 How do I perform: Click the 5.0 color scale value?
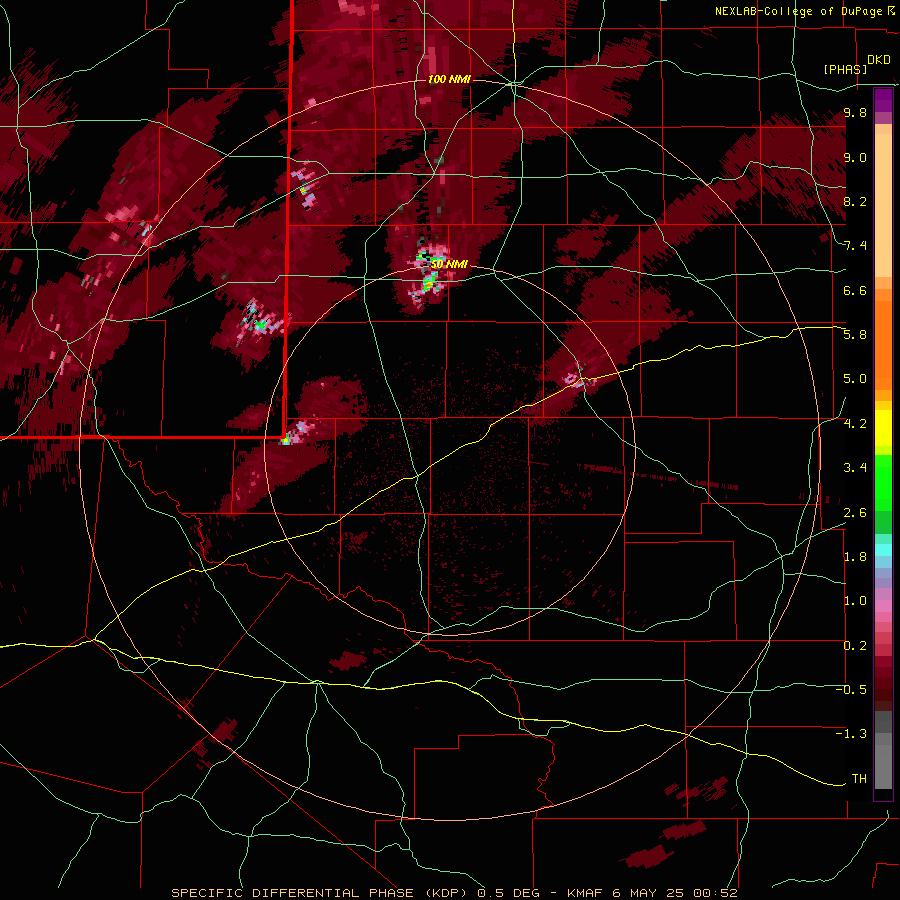pyautogui.click(x=855, y=379)
